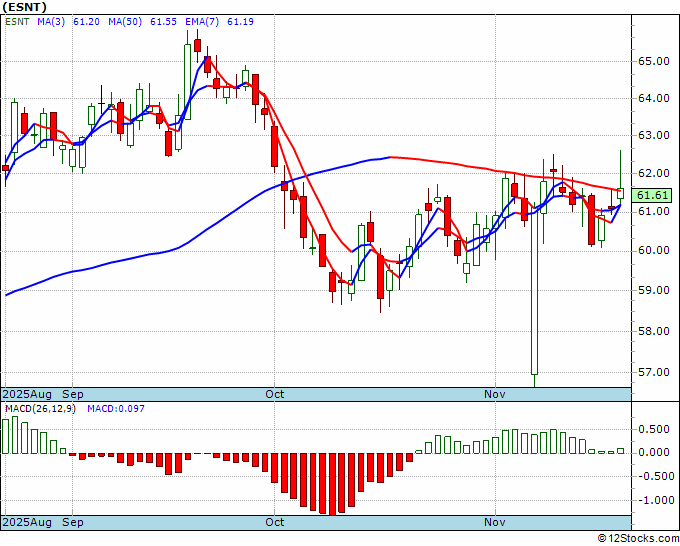Click the 58.00 price axis label

click(x=654, y=331)
